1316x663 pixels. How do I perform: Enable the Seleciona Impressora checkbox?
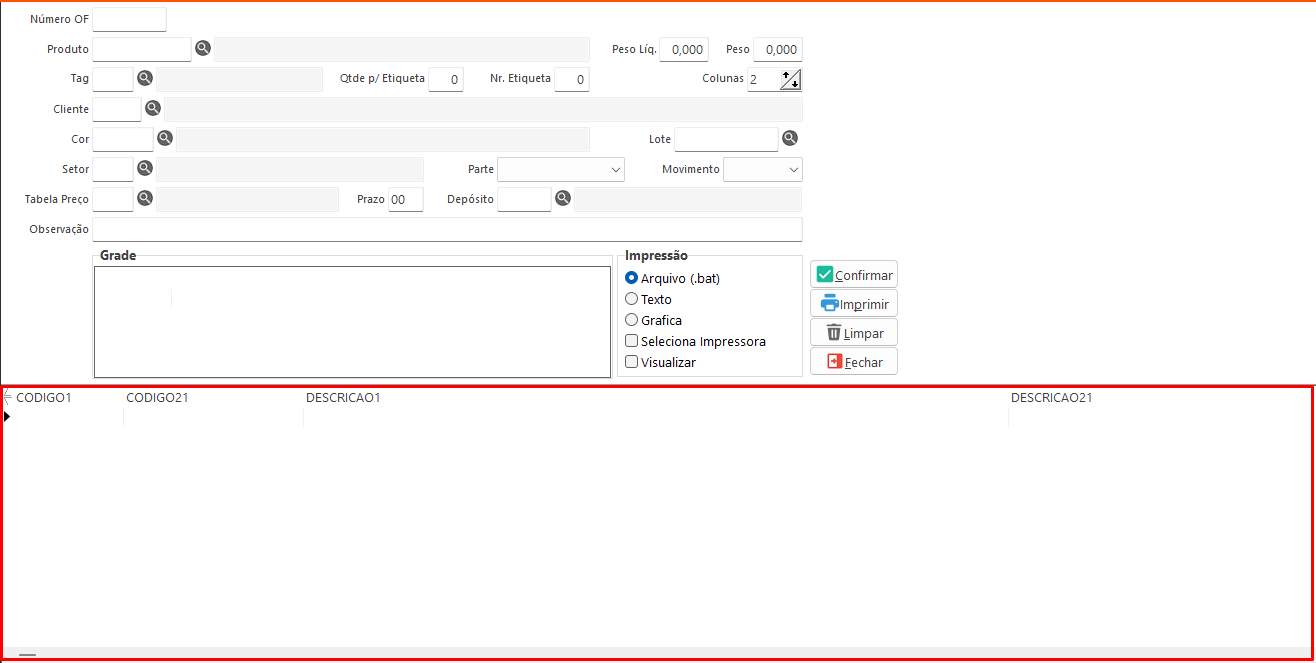pos(631,341)
